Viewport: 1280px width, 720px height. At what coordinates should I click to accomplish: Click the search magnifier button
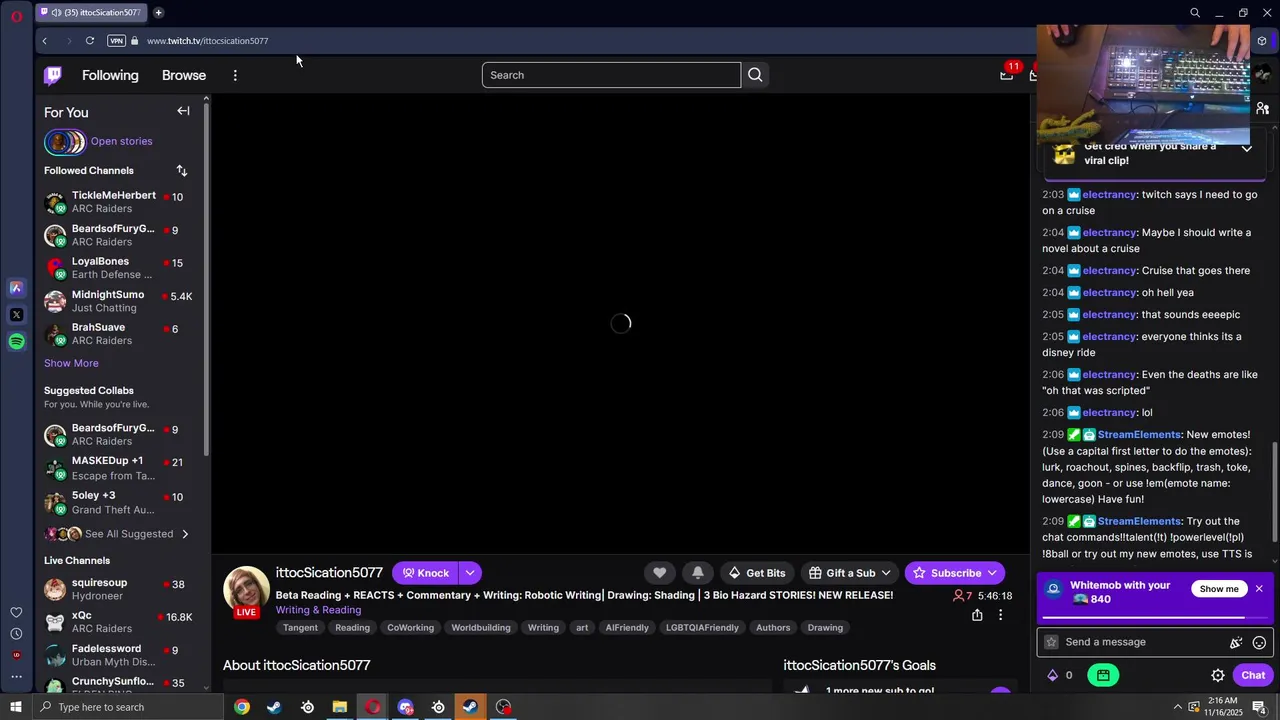click(755, 75)
